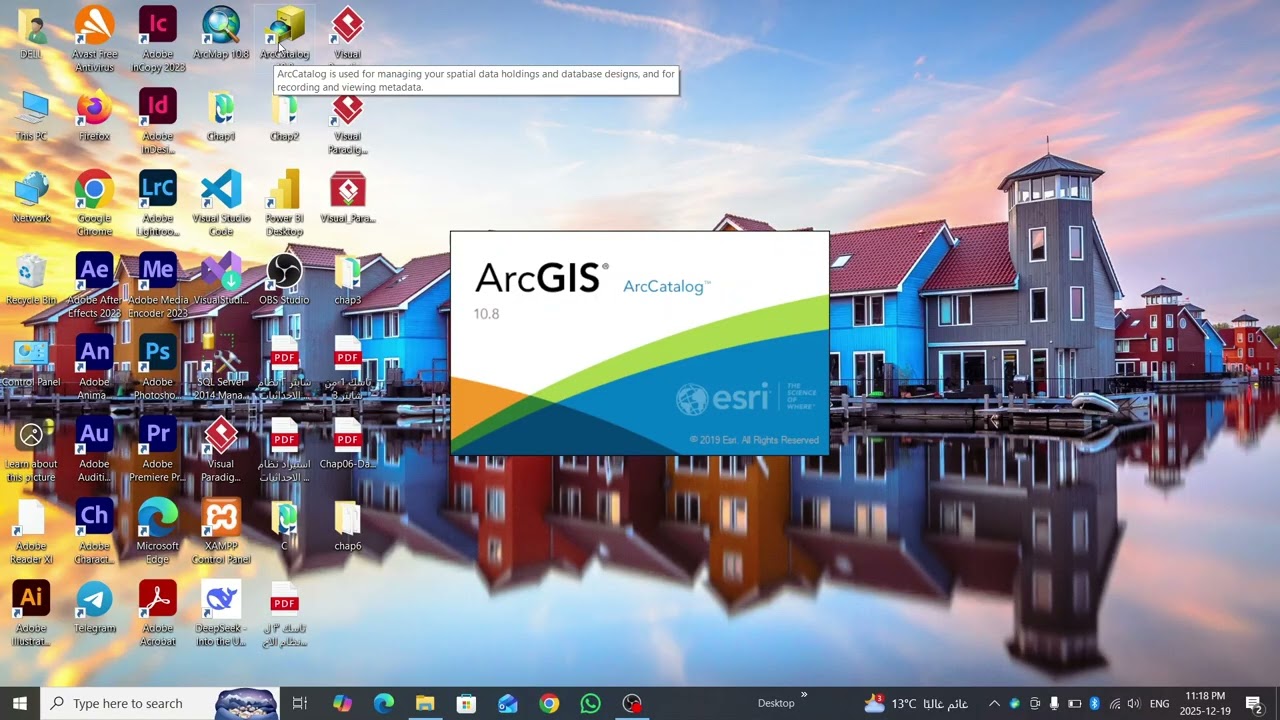The width and height of the screenshot is (1280, 720).
Task: Open Microsoft Edge desktop shortcut
Action: 158,531
